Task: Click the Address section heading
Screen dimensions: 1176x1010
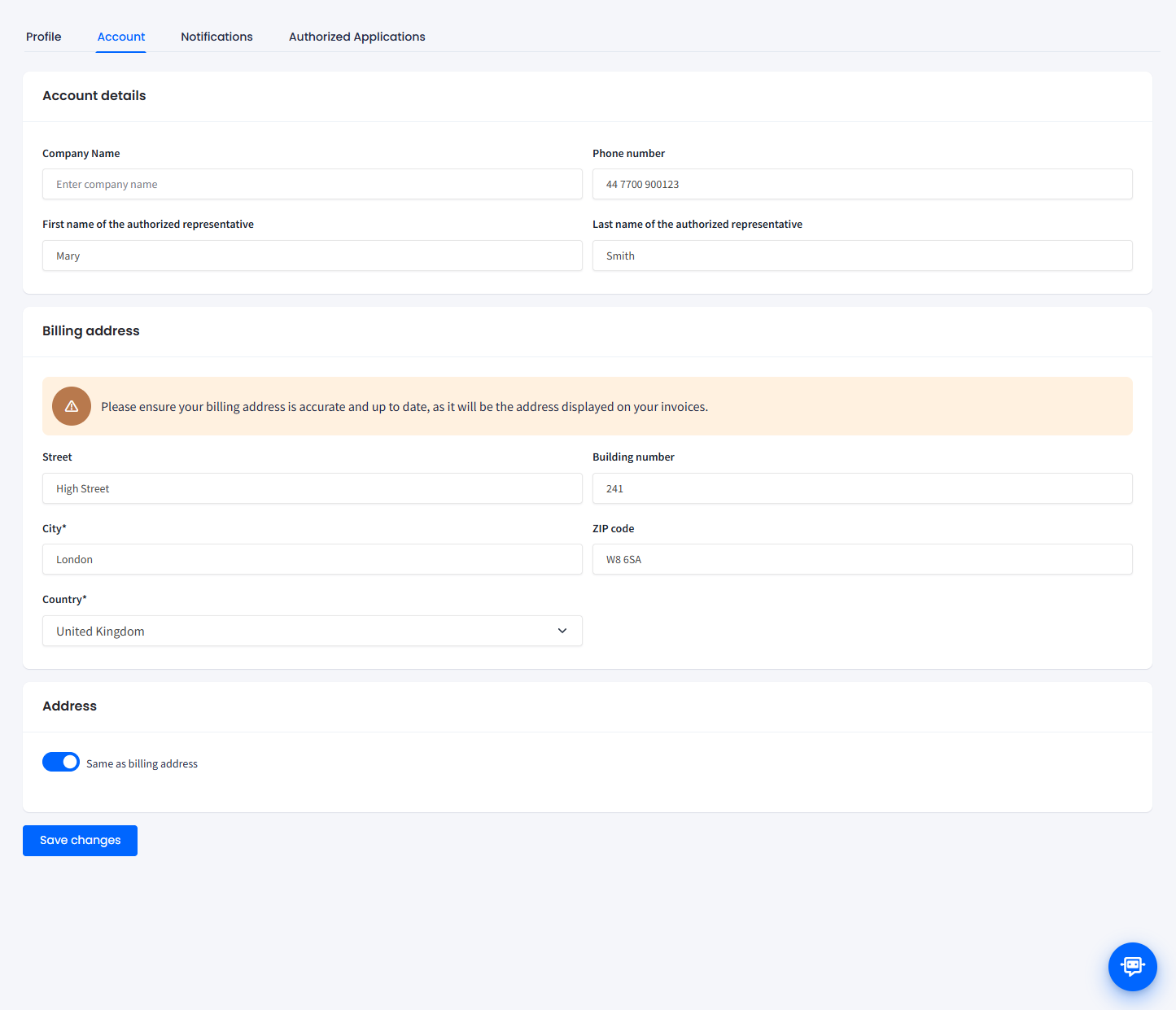Action: pos(69,706)
